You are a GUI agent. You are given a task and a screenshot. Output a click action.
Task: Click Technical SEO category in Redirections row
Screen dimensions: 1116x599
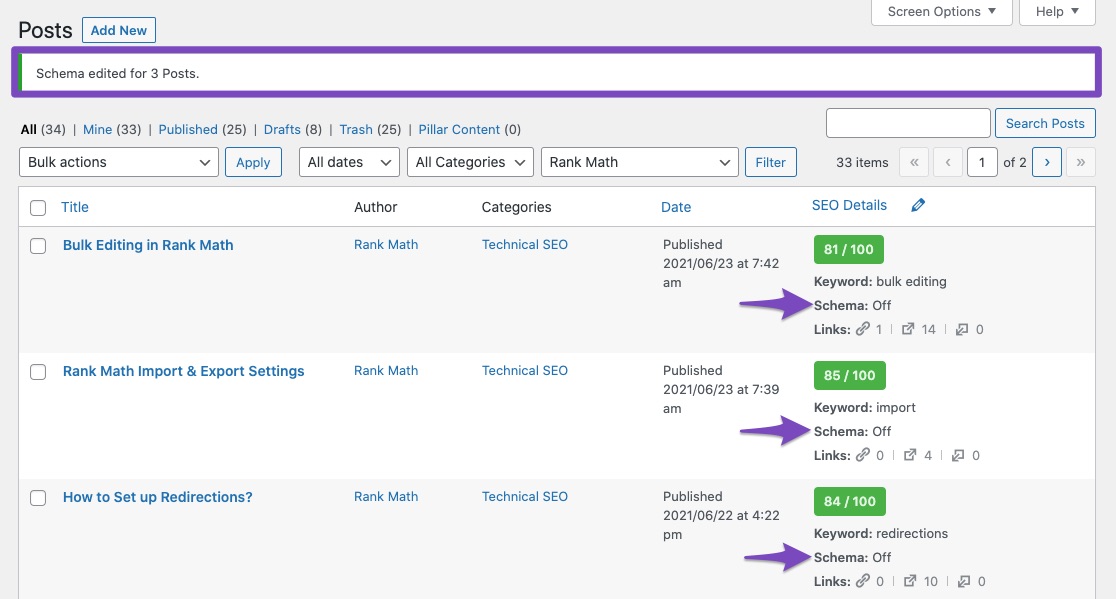(525, 497)
